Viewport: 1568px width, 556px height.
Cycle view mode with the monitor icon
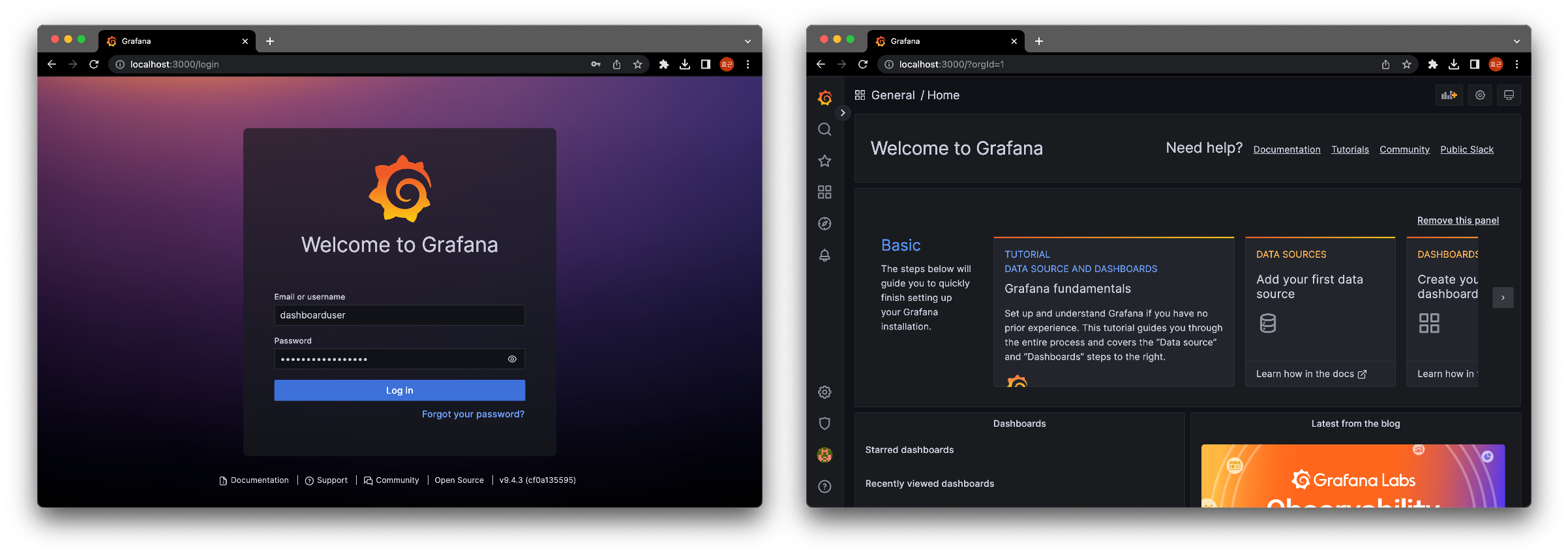point(1509,95)
